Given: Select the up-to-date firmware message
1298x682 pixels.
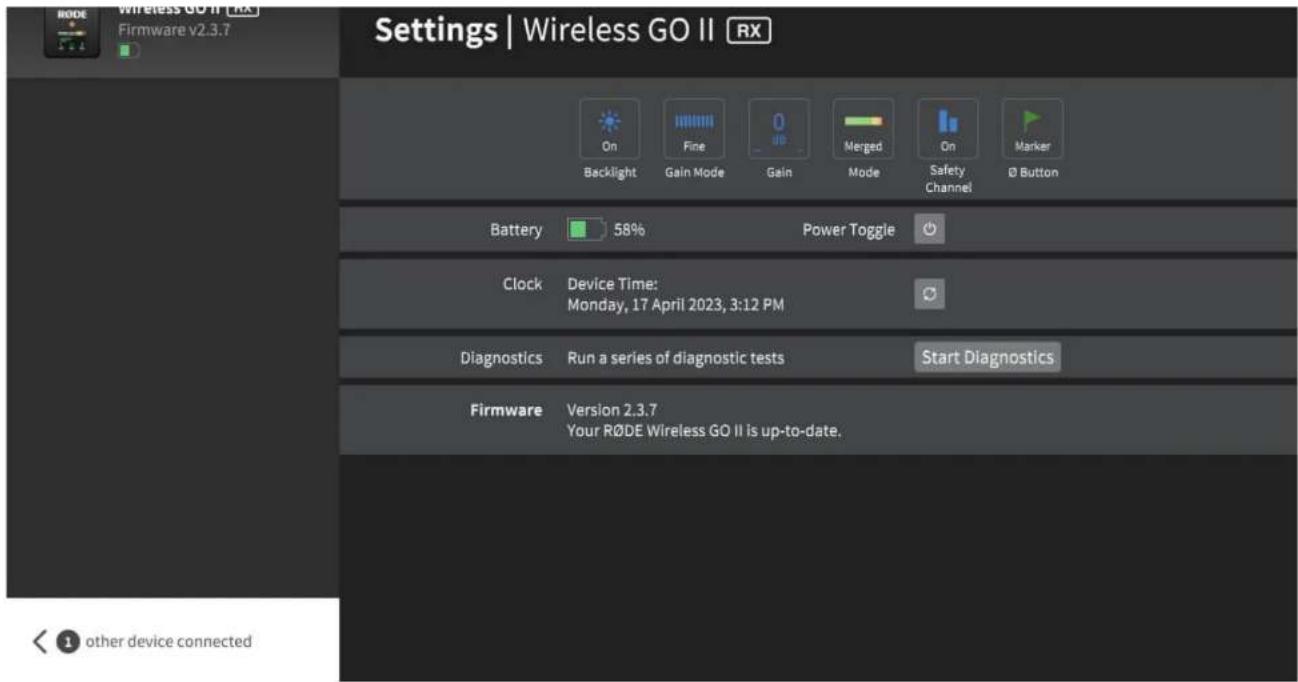Looking at the screenshot, I should 704,432.
